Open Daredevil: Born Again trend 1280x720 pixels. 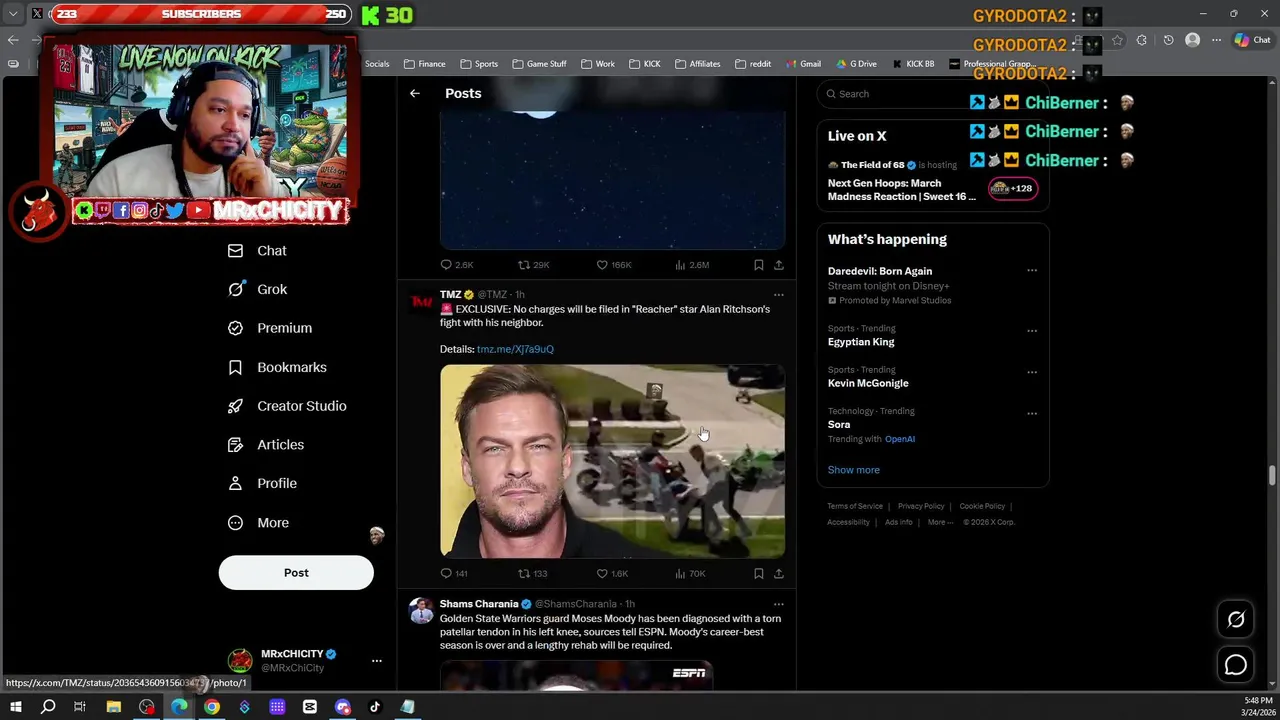point(880,271)
